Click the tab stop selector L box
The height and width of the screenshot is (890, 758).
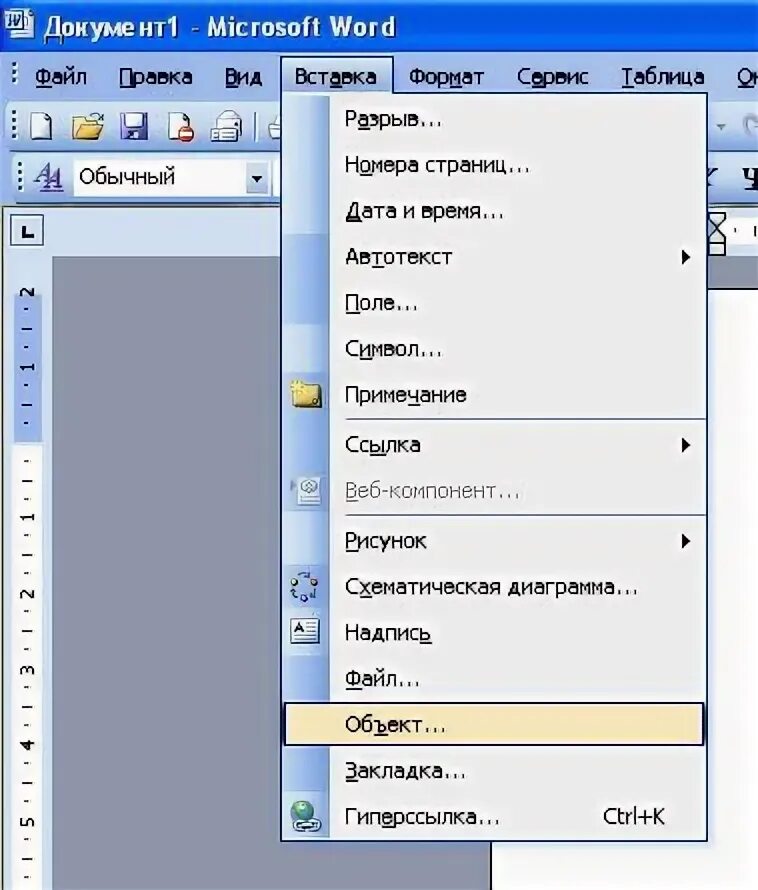27,231
